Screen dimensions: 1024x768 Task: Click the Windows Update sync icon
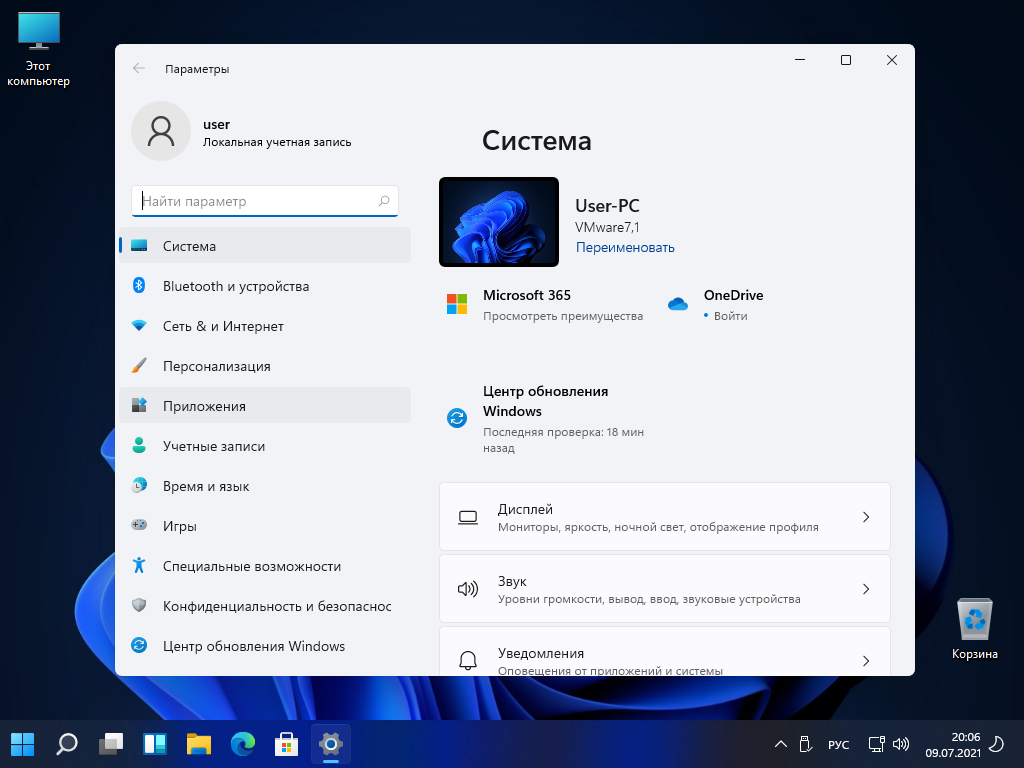457,419
